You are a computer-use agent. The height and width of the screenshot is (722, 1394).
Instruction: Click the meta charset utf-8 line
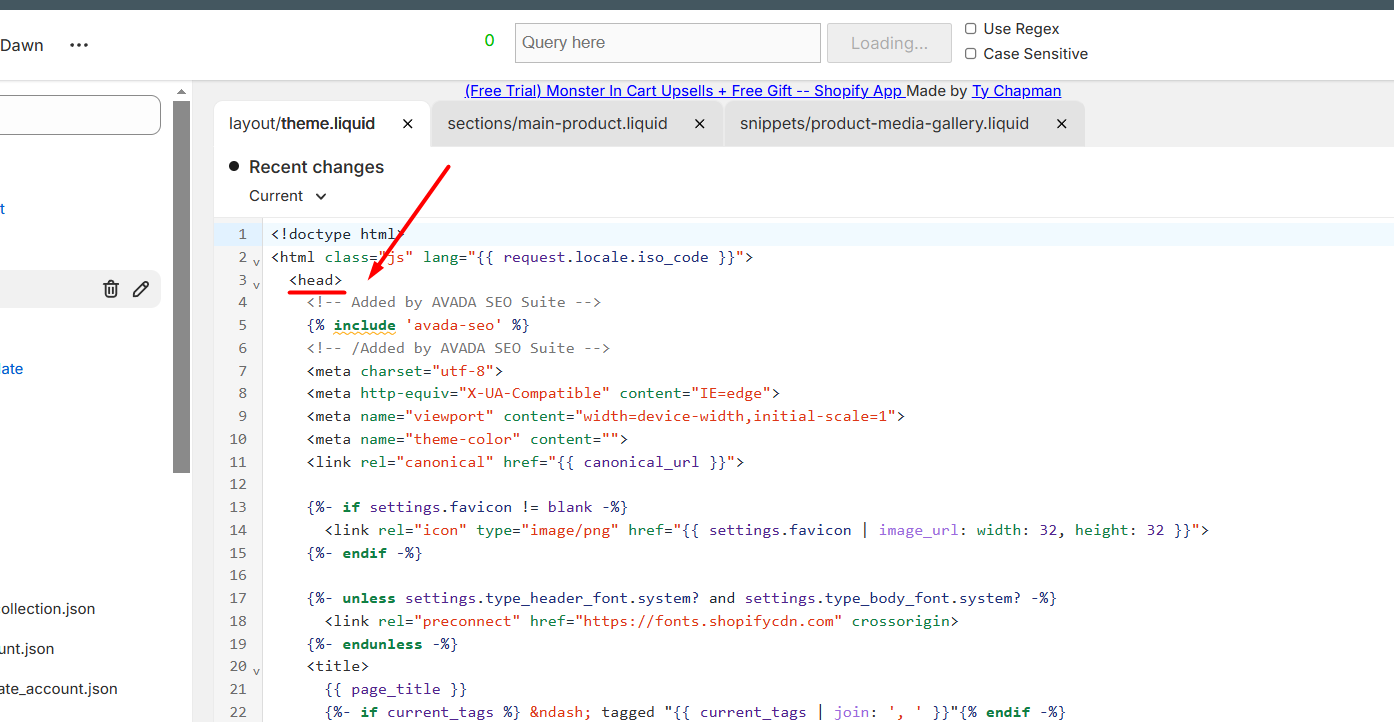pos(404,371)
